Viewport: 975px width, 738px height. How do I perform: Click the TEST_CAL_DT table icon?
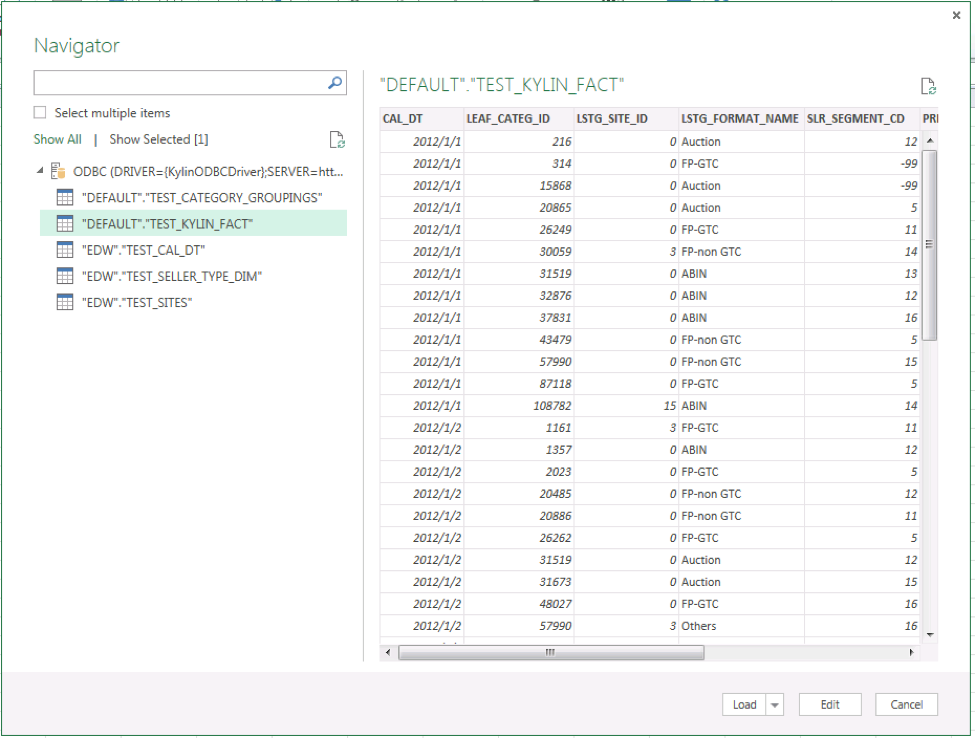point(65,250)
